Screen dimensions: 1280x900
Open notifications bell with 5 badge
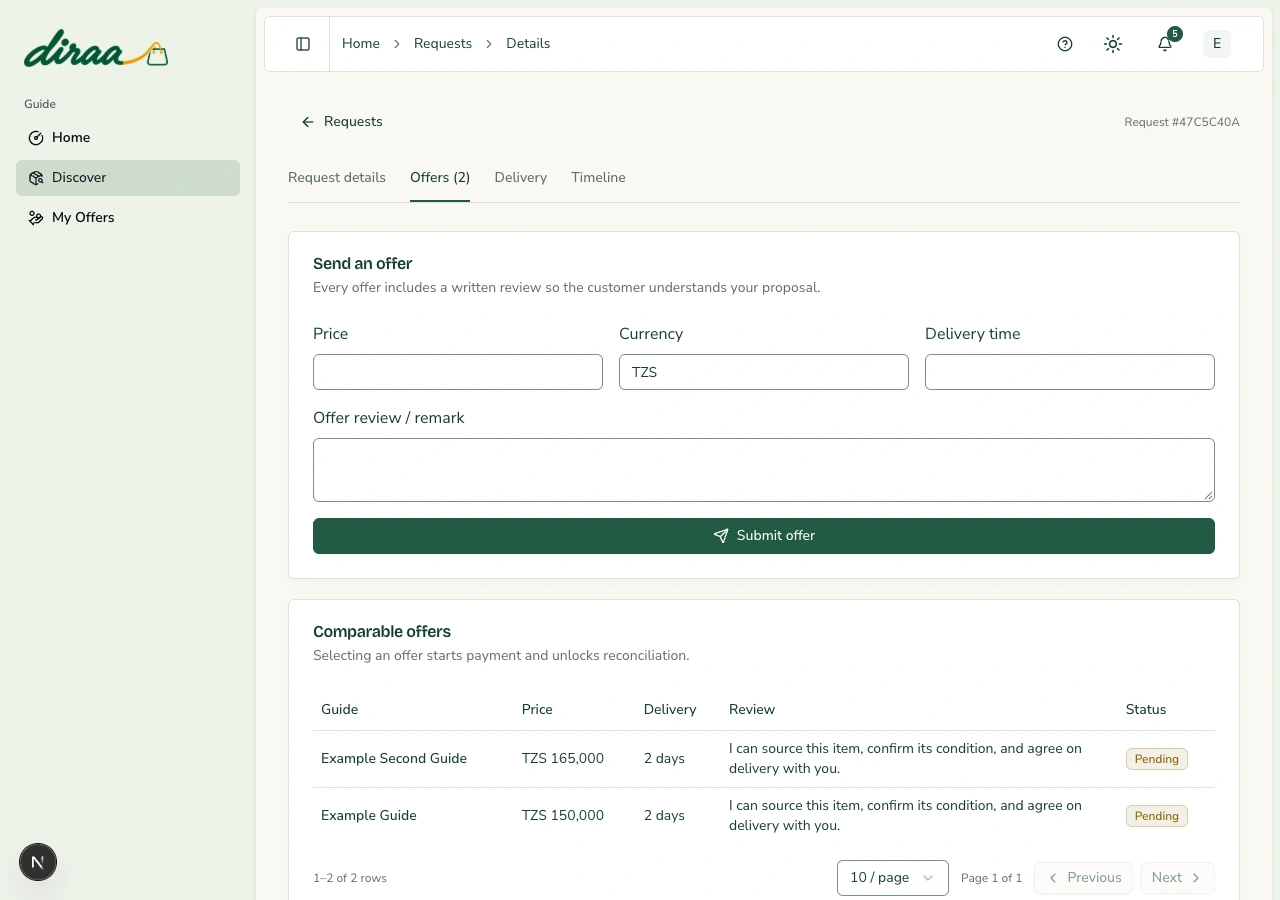(x=1165, y=44)
